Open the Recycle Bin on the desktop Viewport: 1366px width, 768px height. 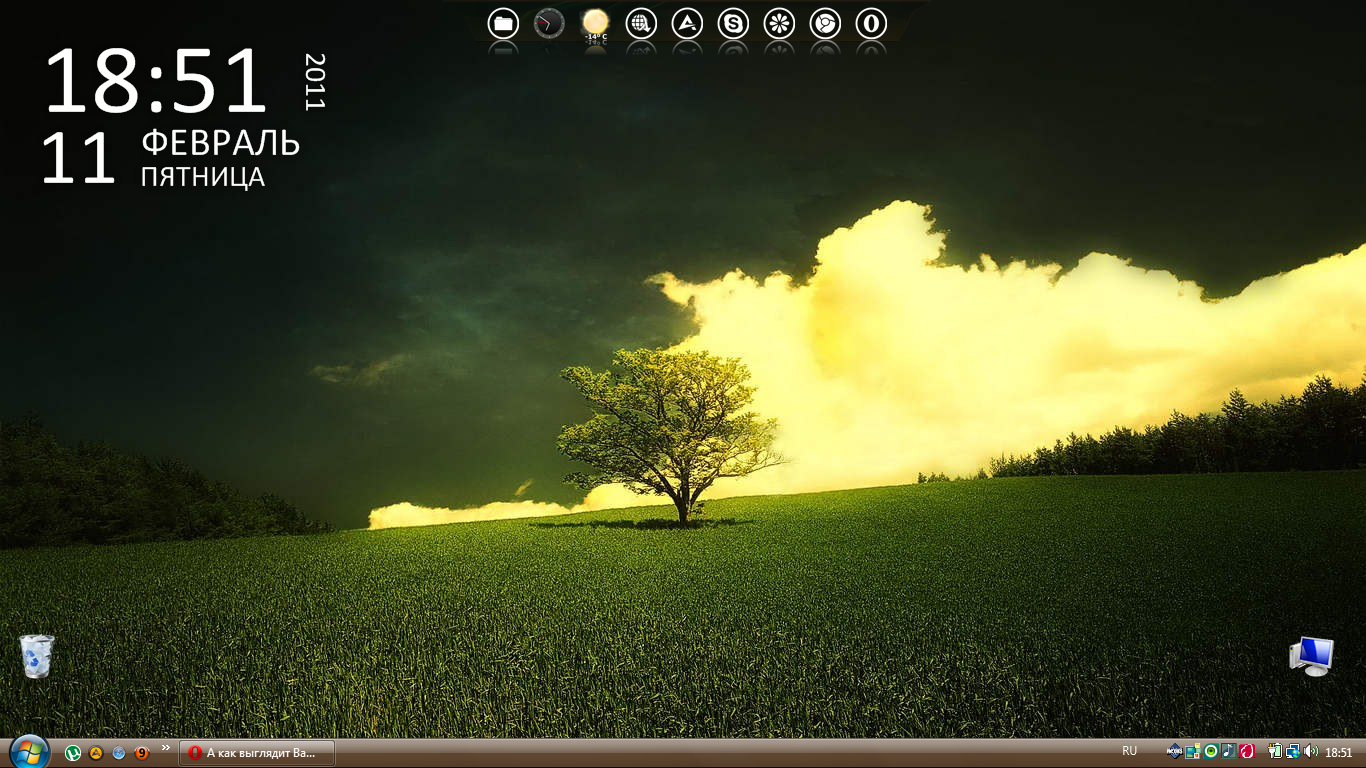click(x=37, y=656)
